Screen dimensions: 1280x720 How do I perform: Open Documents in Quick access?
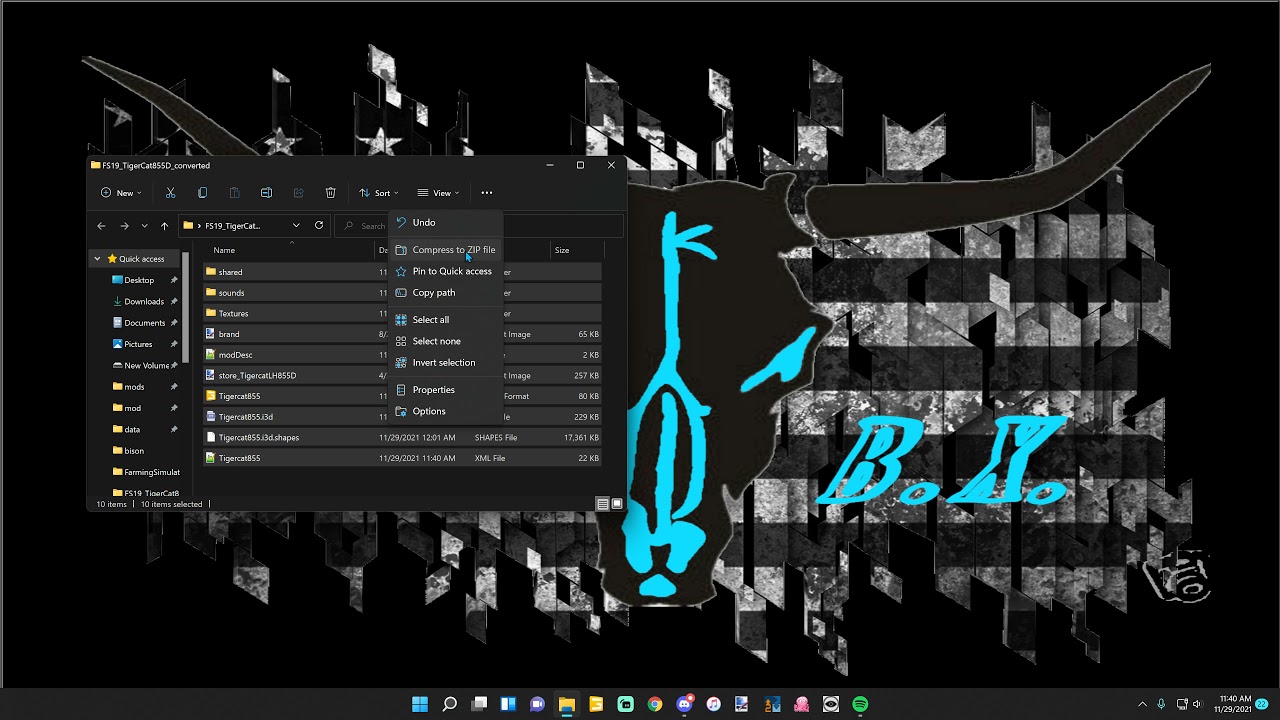[x=144, y=323]
